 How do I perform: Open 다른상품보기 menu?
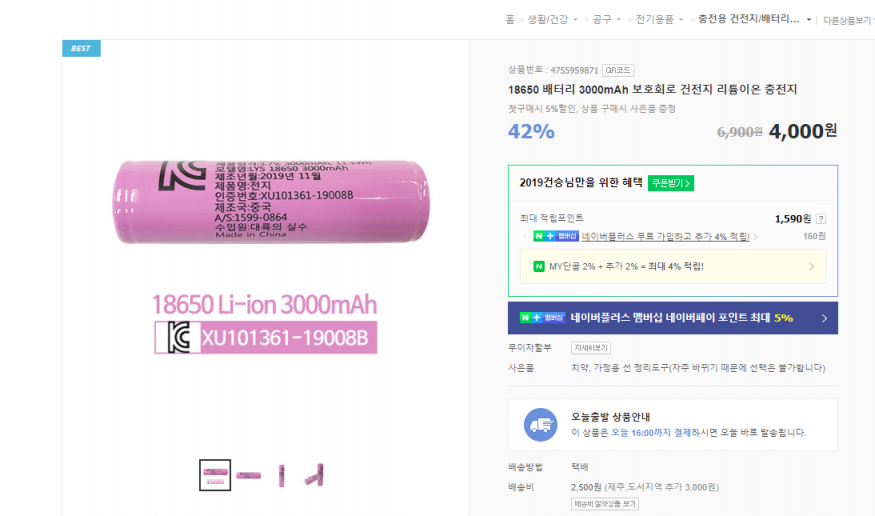(x=849, y=20)
